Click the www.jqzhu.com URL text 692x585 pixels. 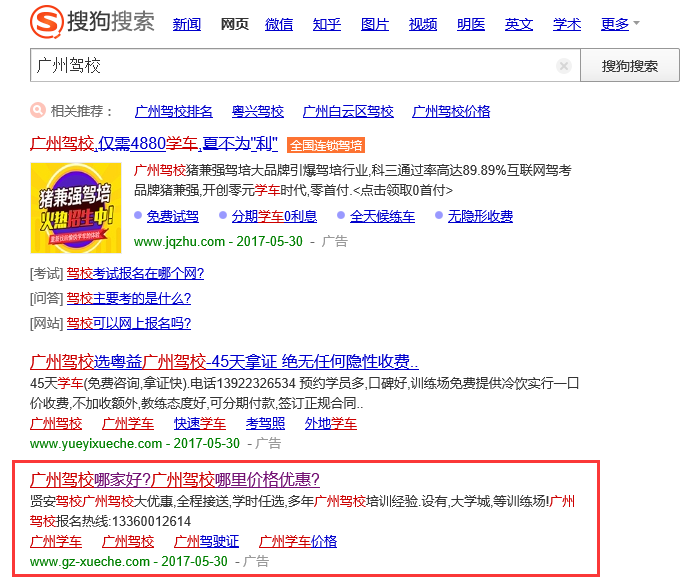point(179,241)
